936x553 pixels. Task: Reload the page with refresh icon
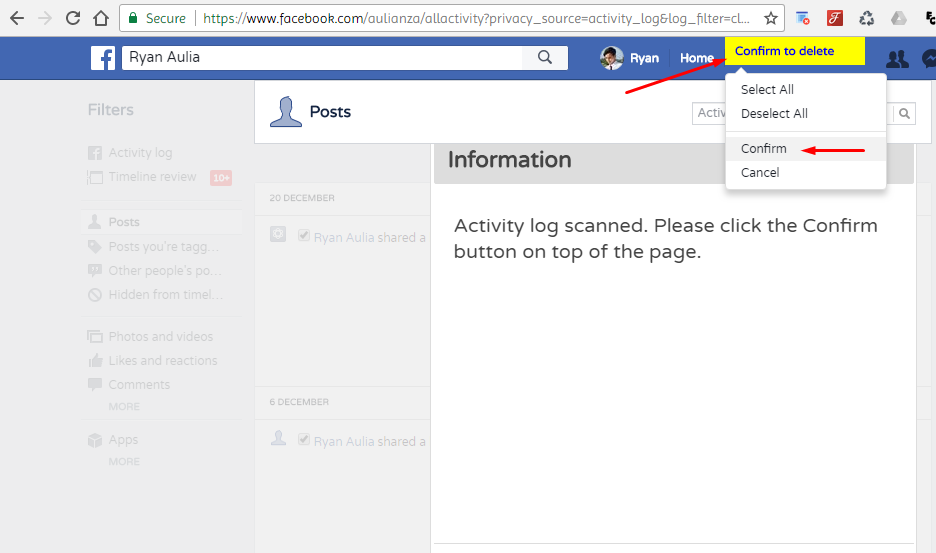click(x=73, y=19)
